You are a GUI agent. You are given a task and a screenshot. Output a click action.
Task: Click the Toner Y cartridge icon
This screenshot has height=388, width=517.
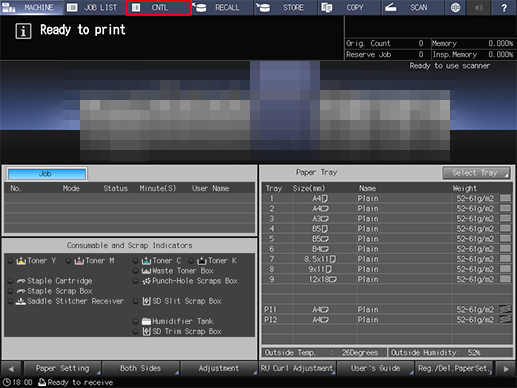click(x=21, y=261)
